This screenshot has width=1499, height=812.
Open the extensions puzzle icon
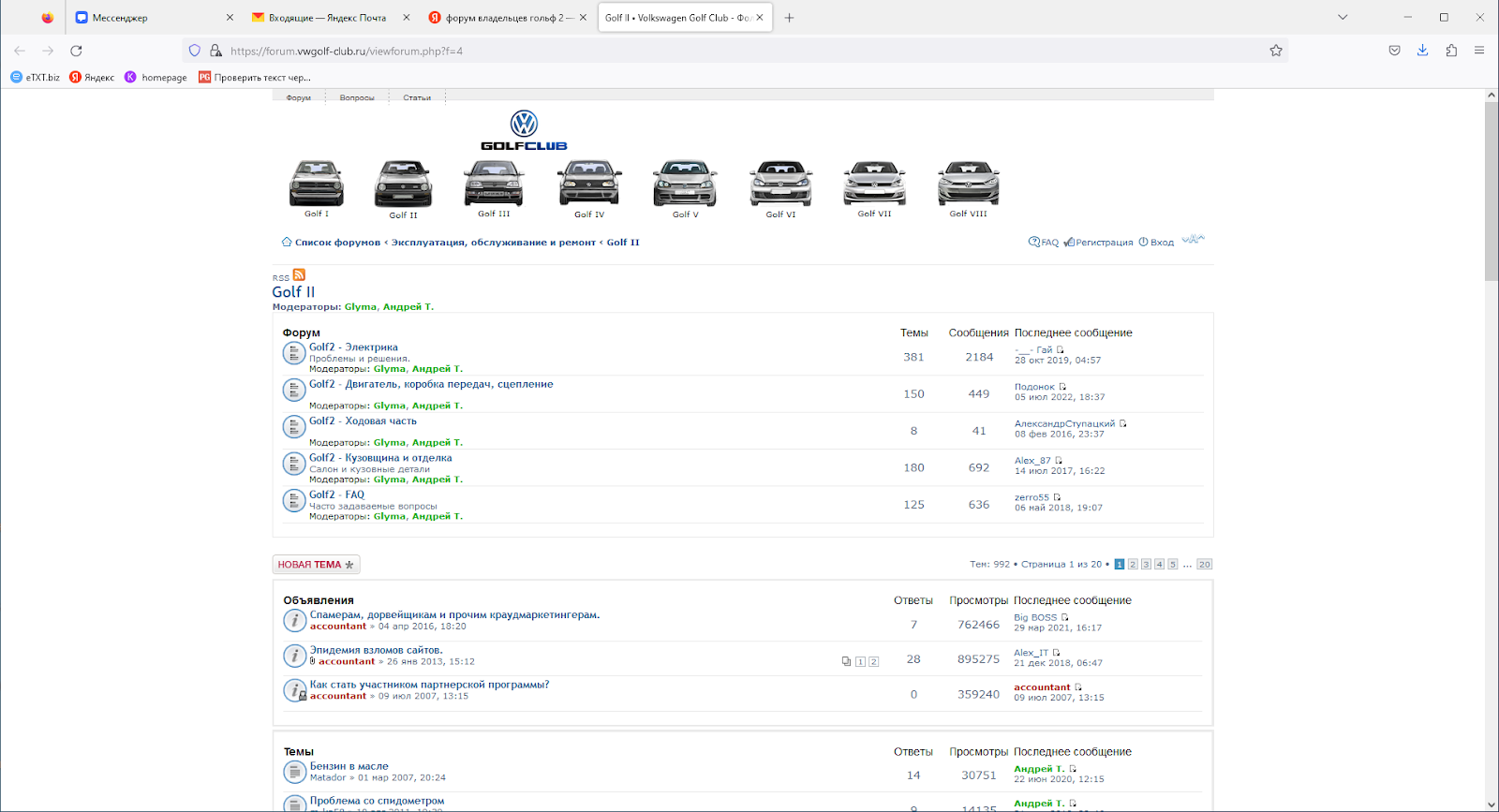[1451, 51]
